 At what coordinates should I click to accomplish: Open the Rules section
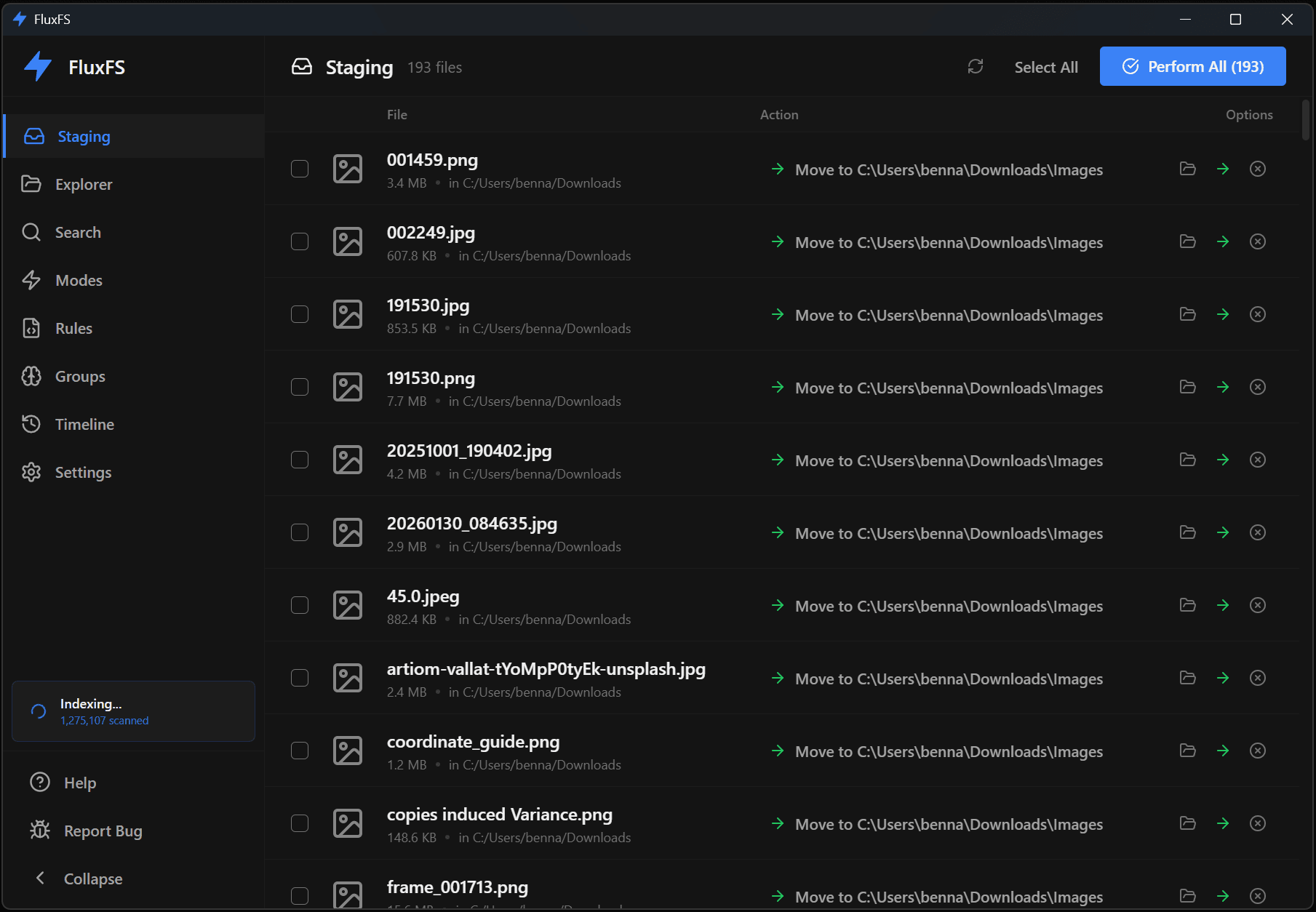pos(73,328)
